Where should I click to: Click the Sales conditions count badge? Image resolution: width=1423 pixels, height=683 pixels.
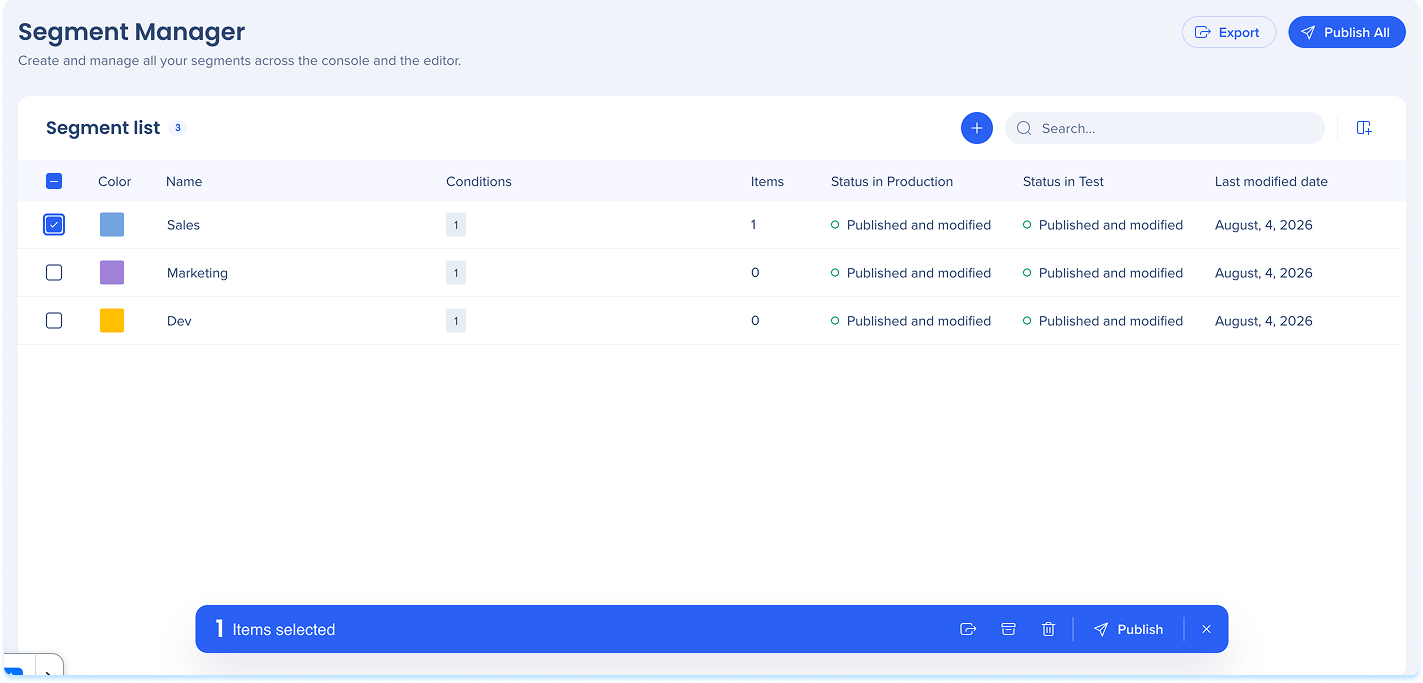click(x=456, y=225)
